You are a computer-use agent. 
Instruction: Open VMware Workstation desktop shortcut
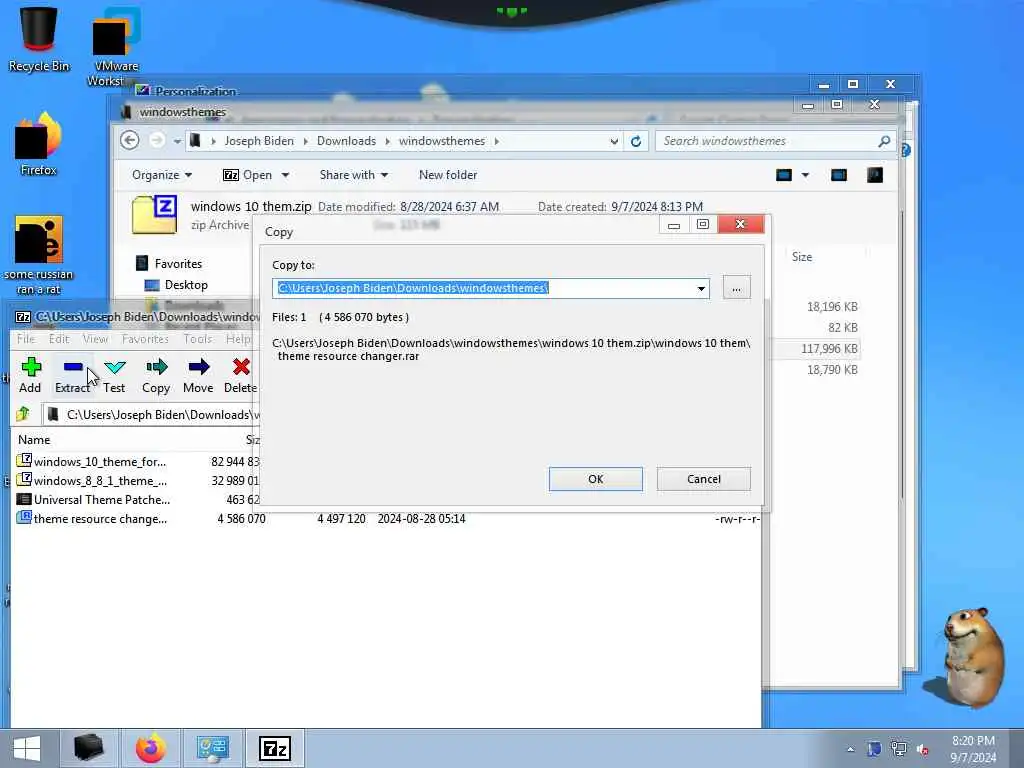[x=115, y=47]
